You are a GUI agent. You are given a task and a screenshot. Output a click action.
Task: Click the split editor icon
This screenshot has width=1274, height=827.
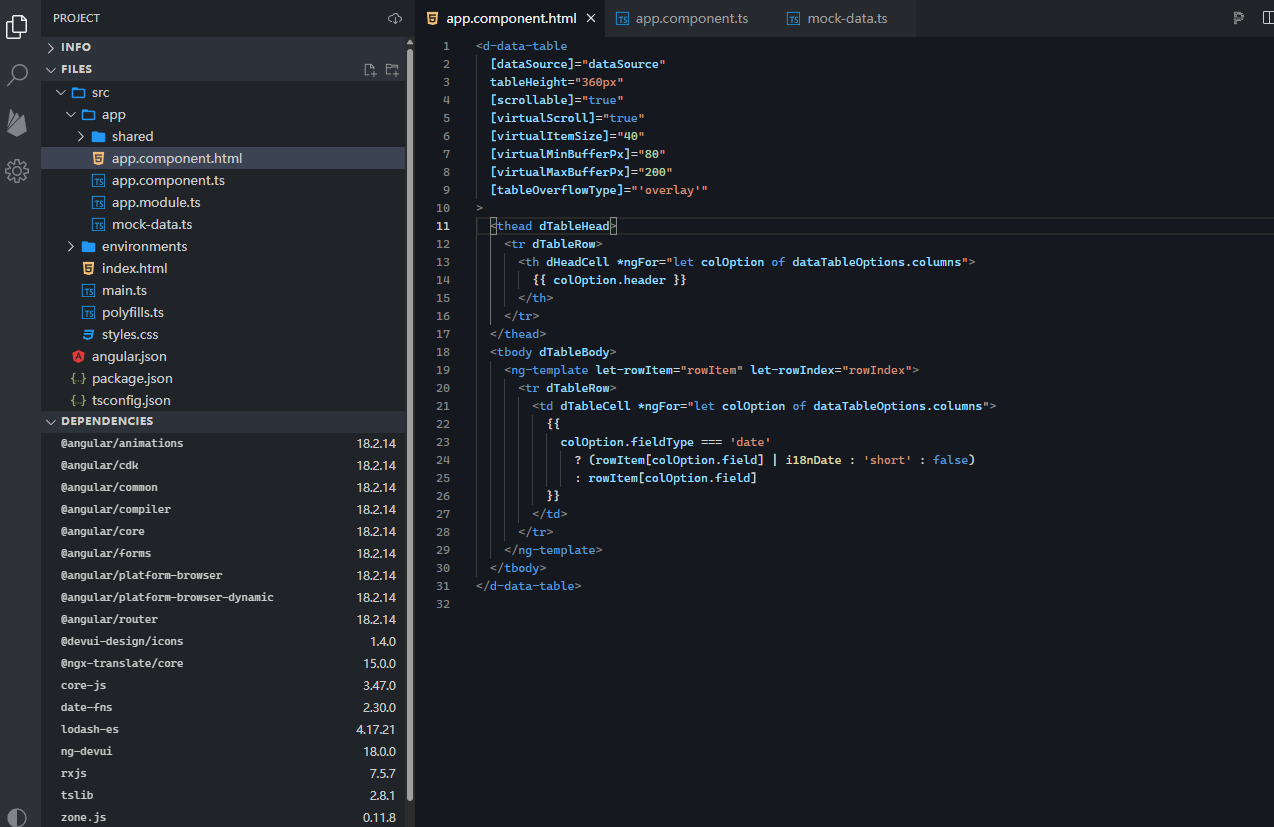click(x=1268, y=18)
